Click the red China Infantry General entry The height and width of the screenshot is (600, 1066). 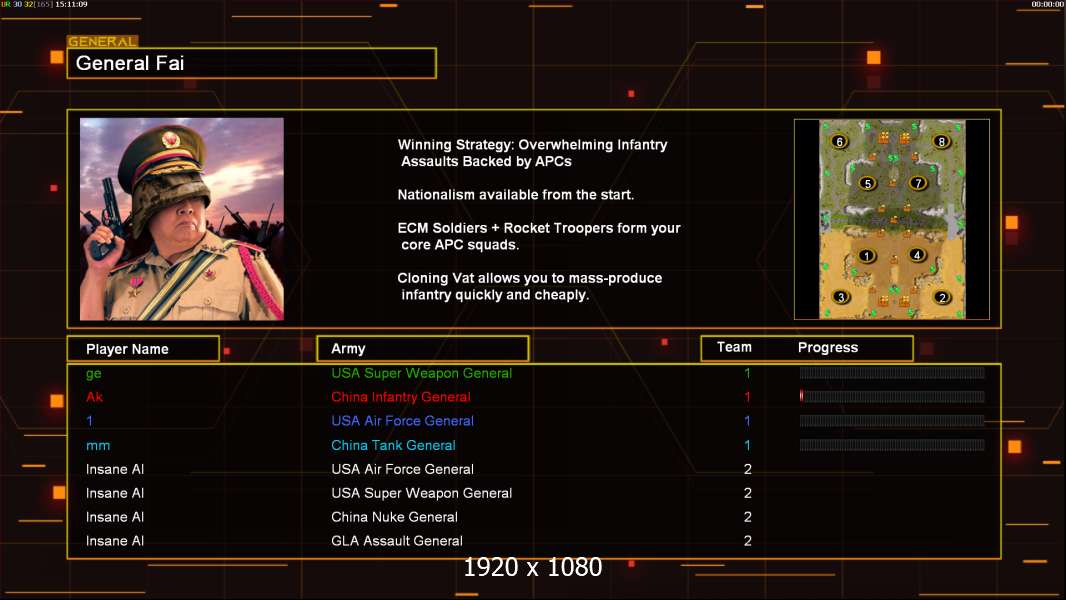(x=400, y=397)
